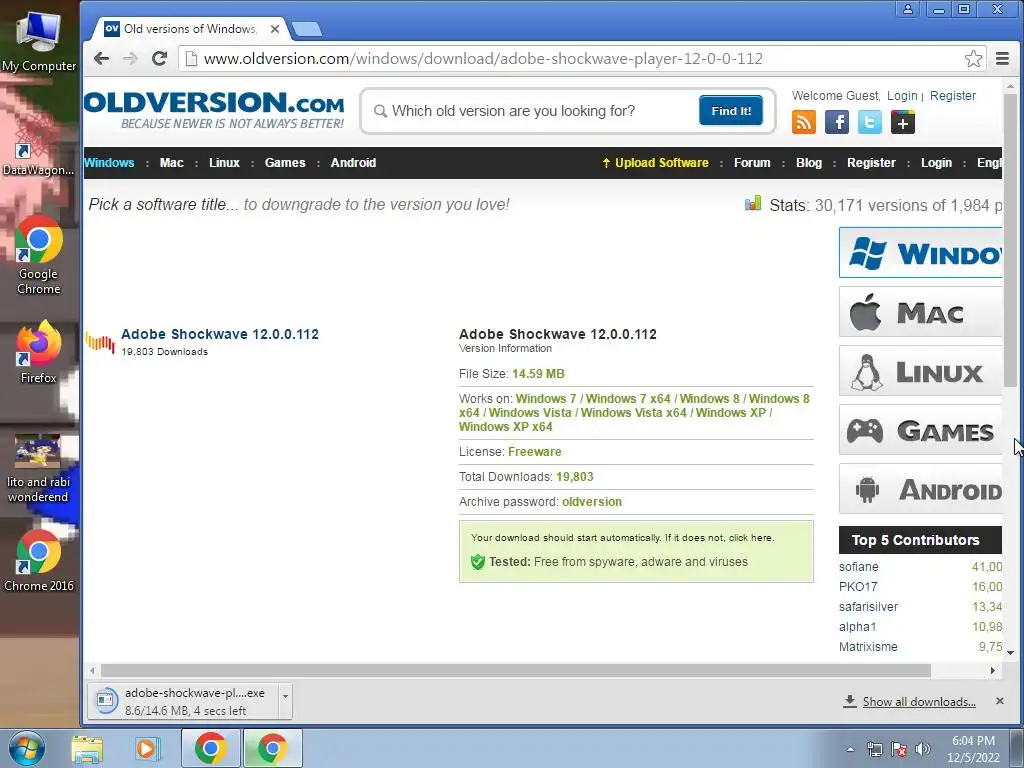Open the Chrome user profile button

pos(908,9)
